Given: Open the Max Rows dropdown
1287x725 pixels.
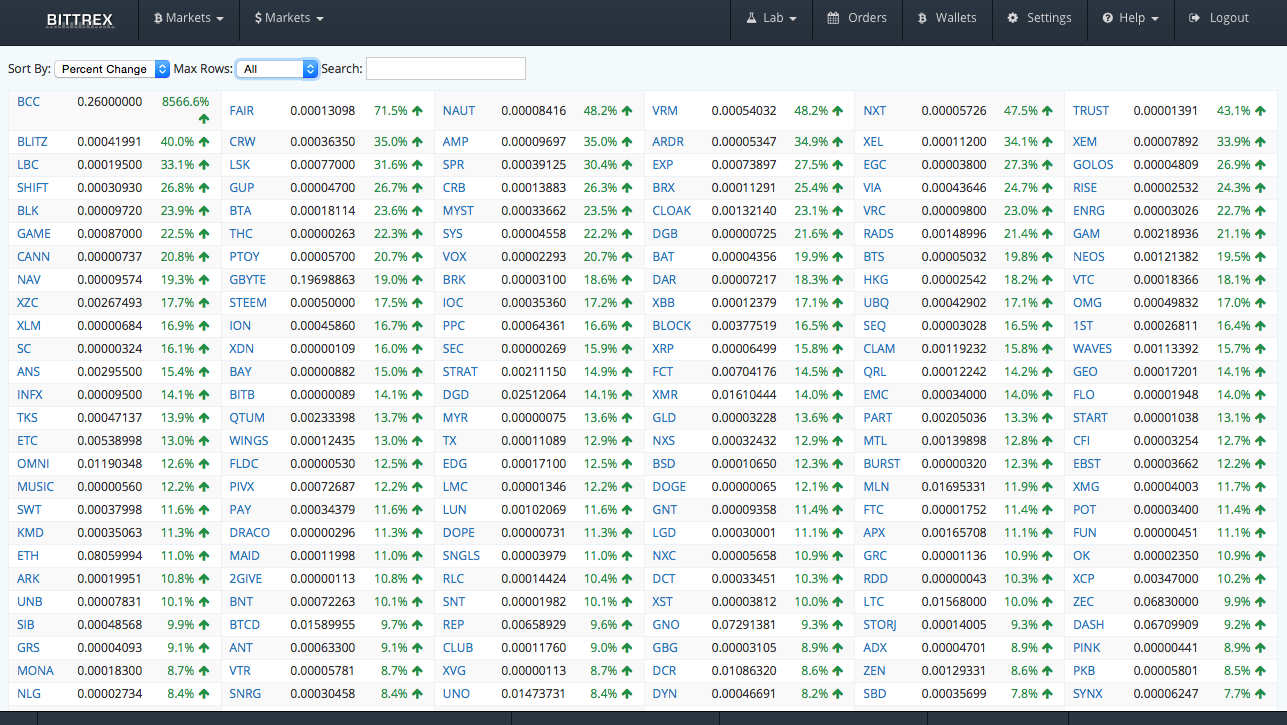Looking at the screenshot, I should click(277, 69).
